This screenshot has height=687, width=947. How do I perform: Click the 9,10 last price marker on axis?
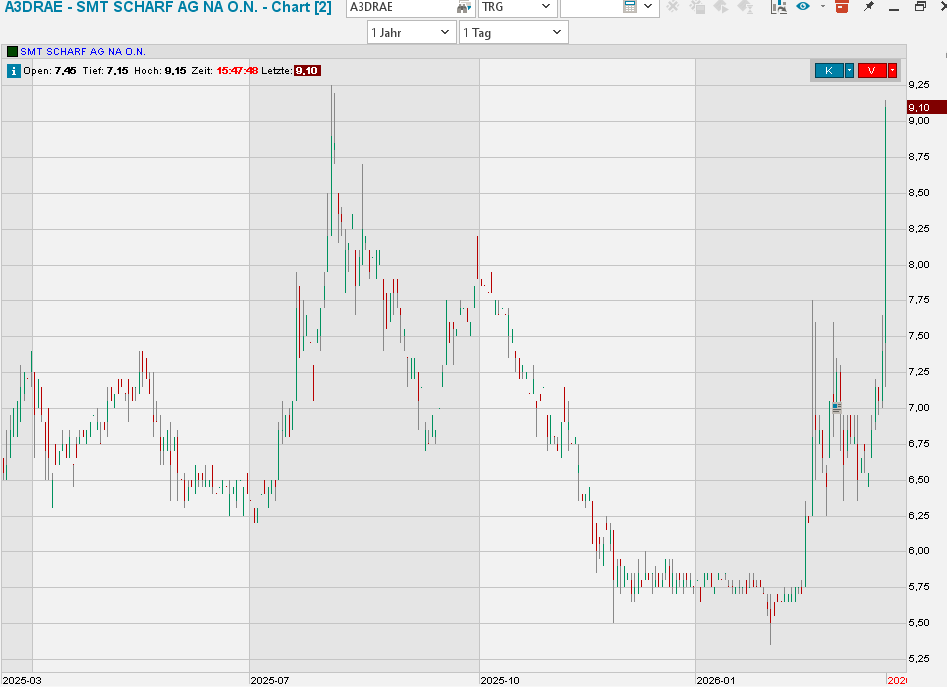[926, 107]
